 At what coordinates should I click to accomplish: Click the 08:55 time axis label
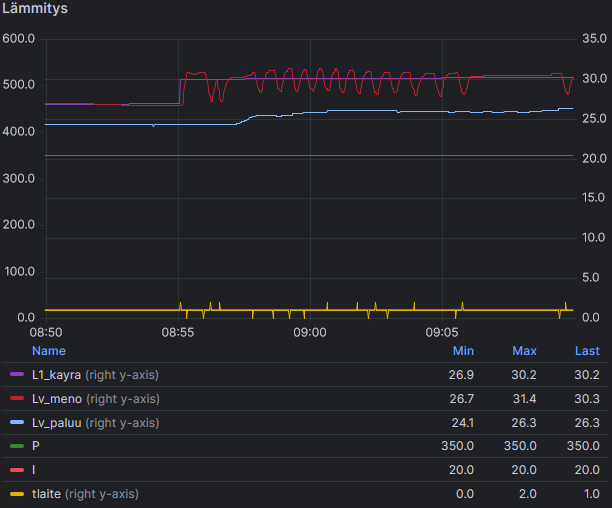178,332
